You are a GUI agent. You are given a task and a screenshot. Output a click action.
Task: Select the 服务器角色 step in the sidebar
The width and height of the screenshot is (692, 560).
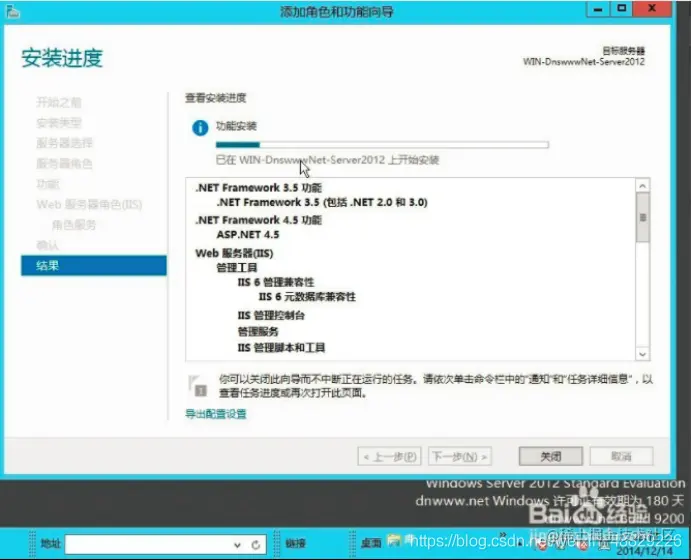64,164
